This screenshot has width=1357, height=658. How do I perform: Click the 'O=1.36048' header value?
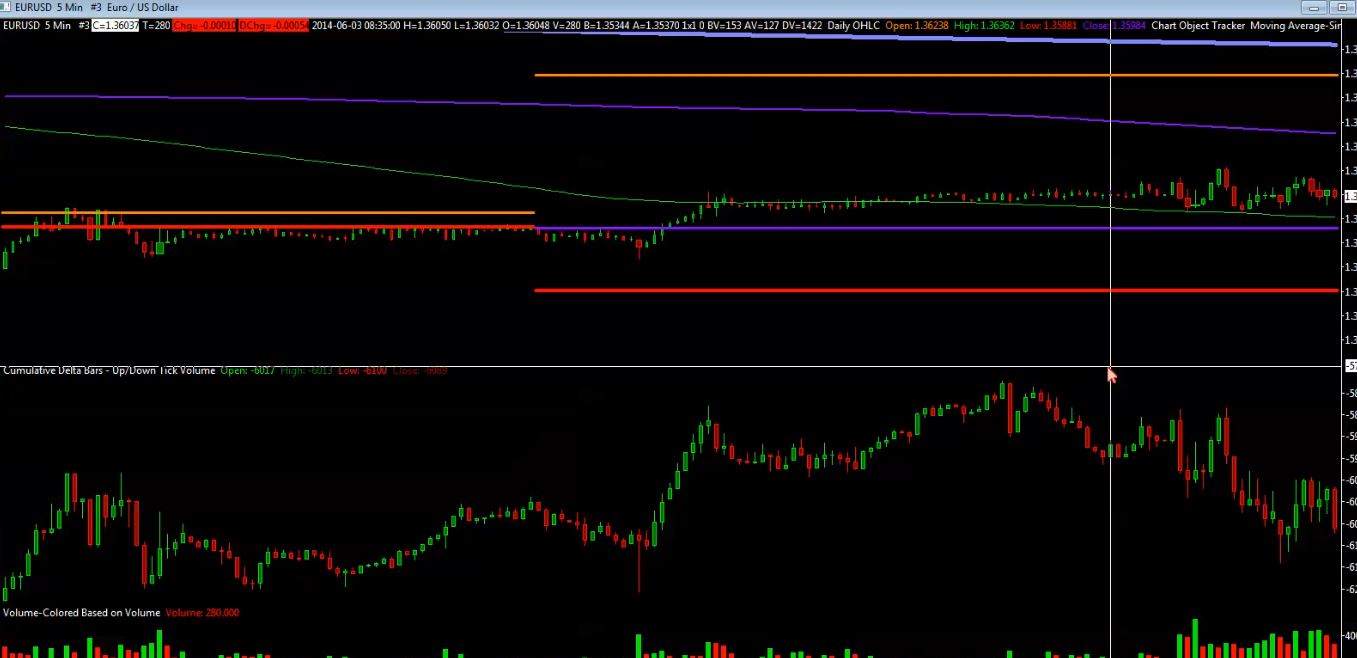coord(525,25)
